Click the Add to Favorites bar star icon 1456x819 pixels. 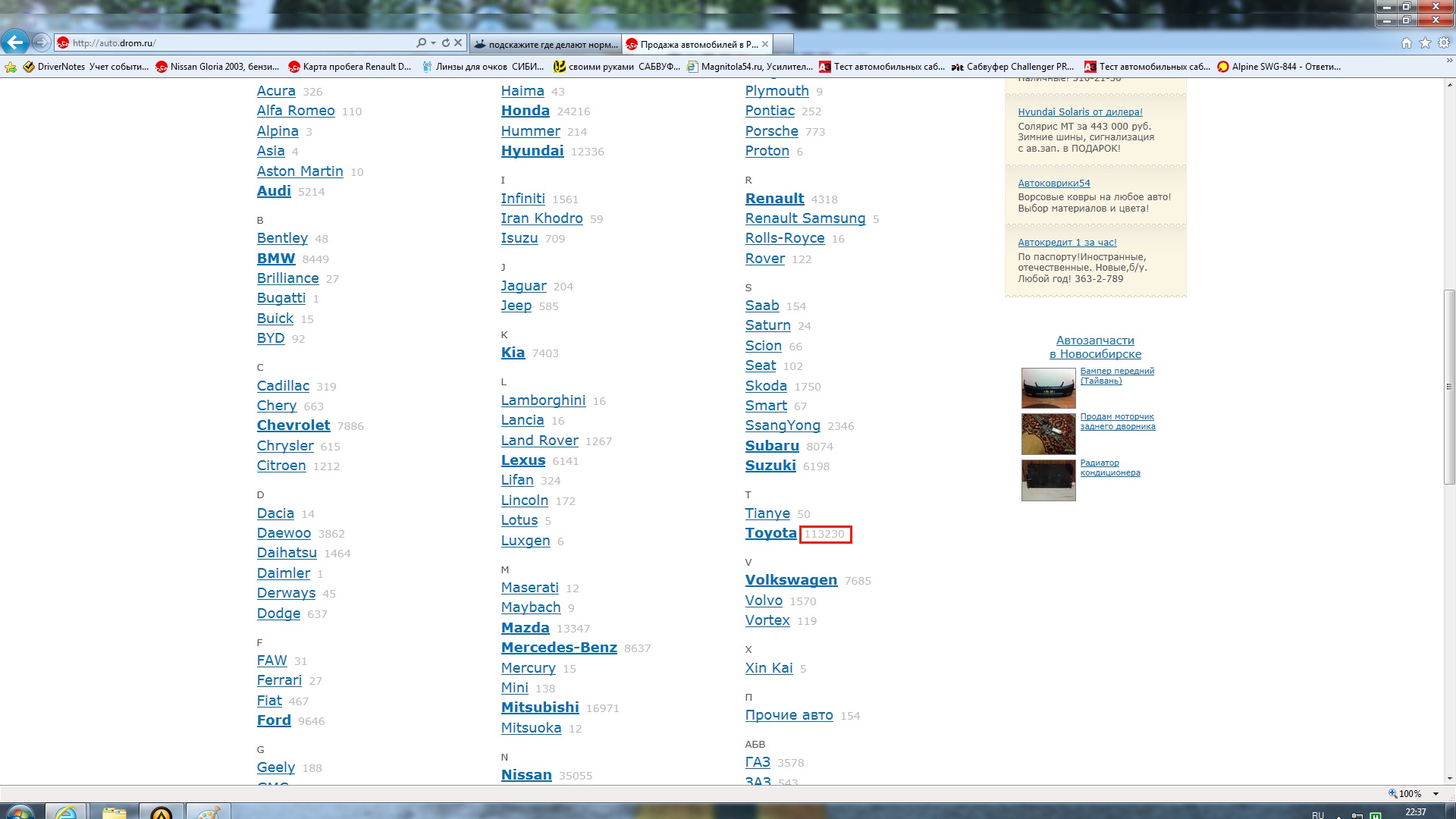pyautogui.click(x=11, y=67)
